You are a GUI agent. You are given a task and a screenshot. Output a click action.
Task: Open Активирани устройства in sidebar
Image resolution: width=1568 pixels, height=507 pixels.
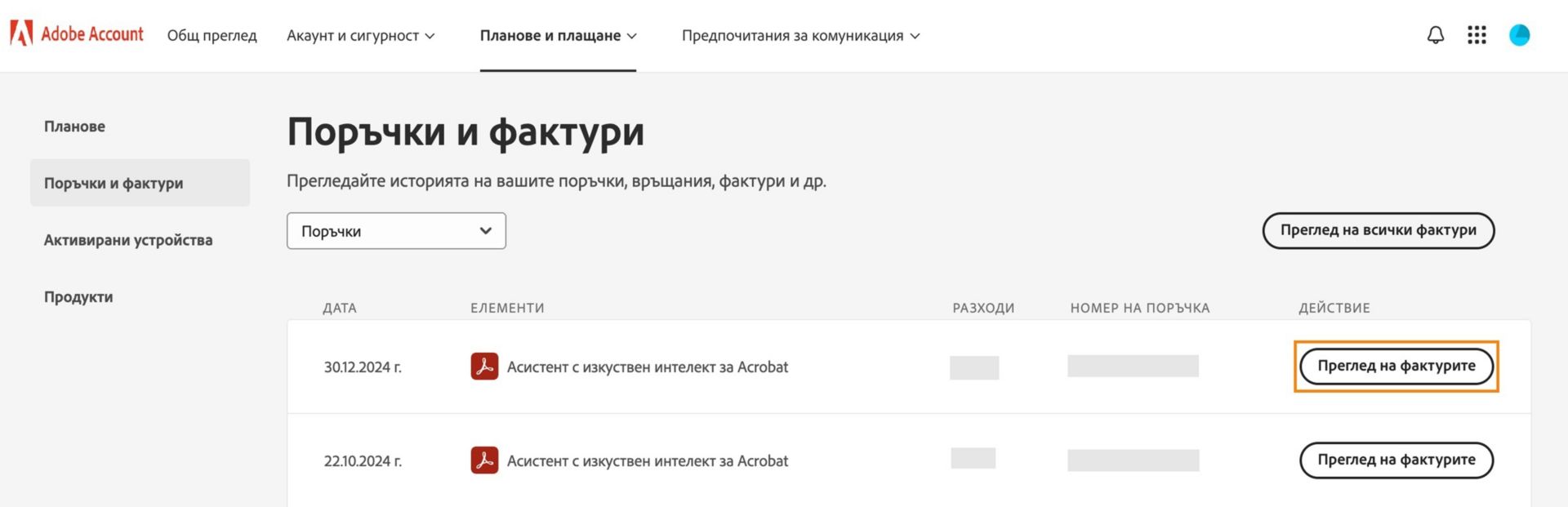click(128, 240)
